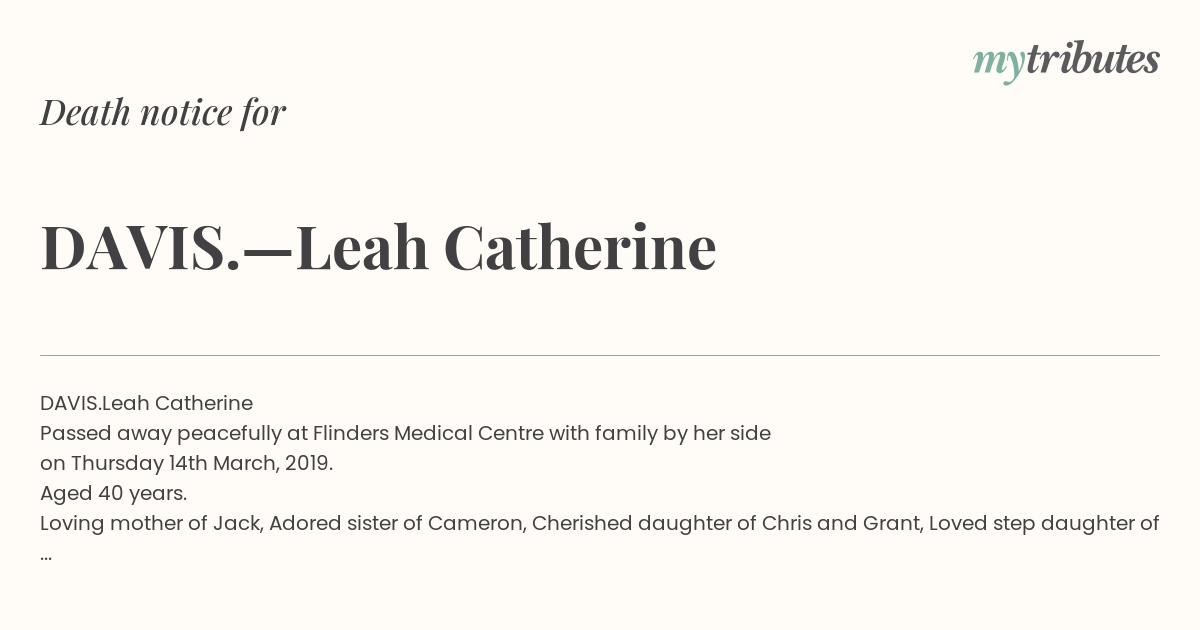Click "Loved step daughter of" text
The width and height of the screenshot is (1200, 630).
pos(1044,523)
